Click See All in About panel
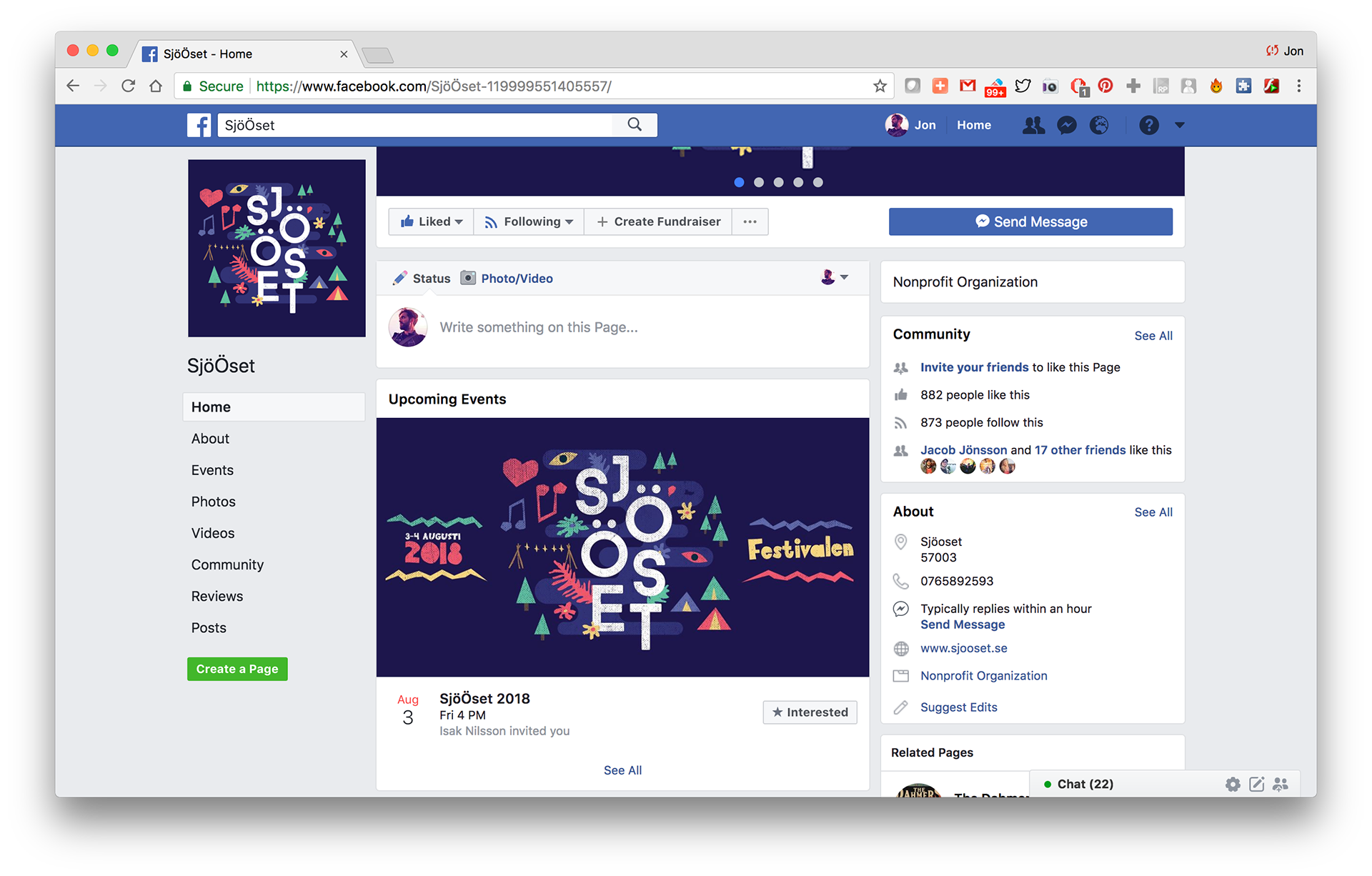Screen dimensions: 1372x876 pyautogui.click(x=1153, y=512)
